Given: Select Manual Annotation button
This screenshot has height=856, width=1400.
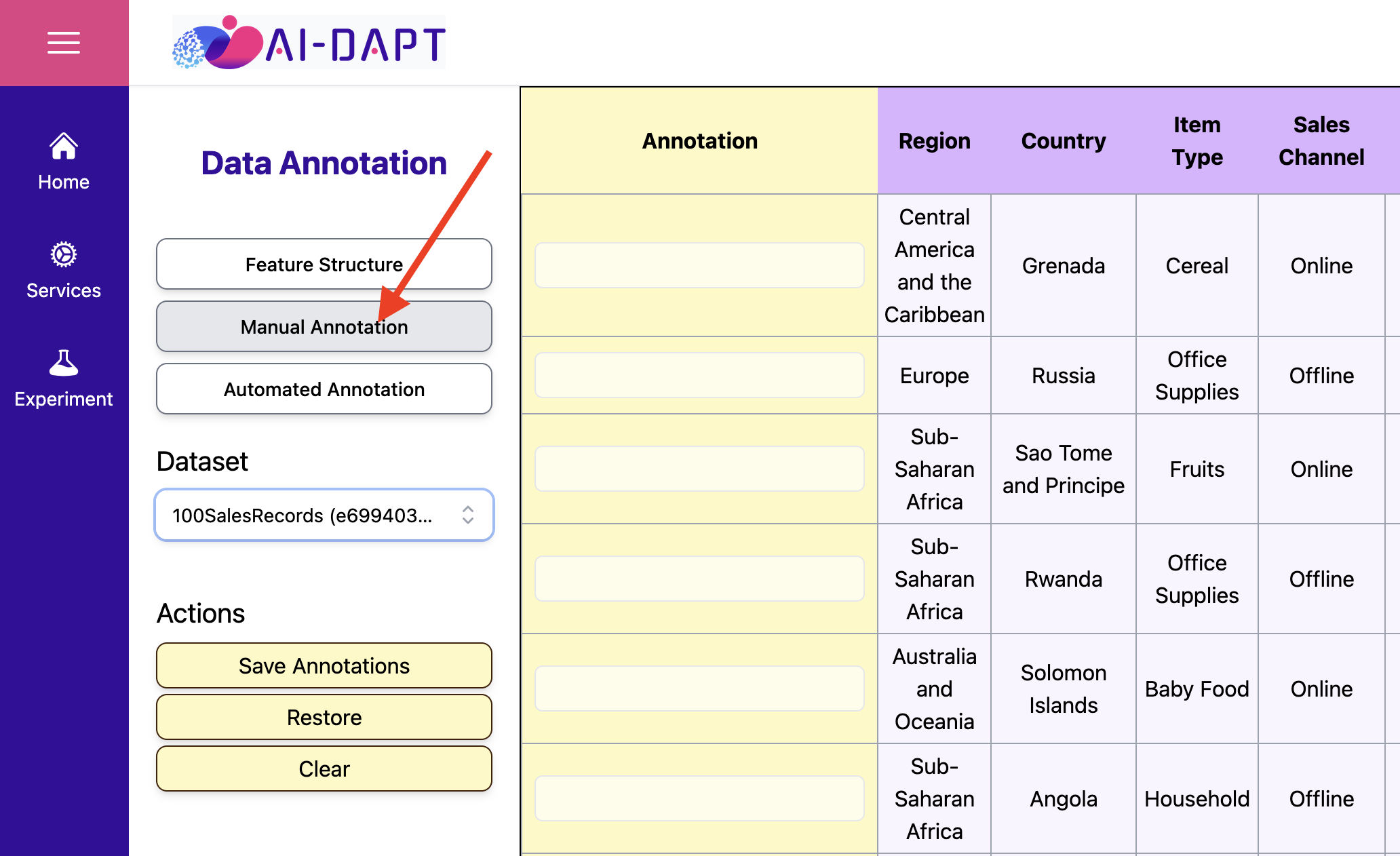Looking at the screenshot, I should tap(324, 326).
